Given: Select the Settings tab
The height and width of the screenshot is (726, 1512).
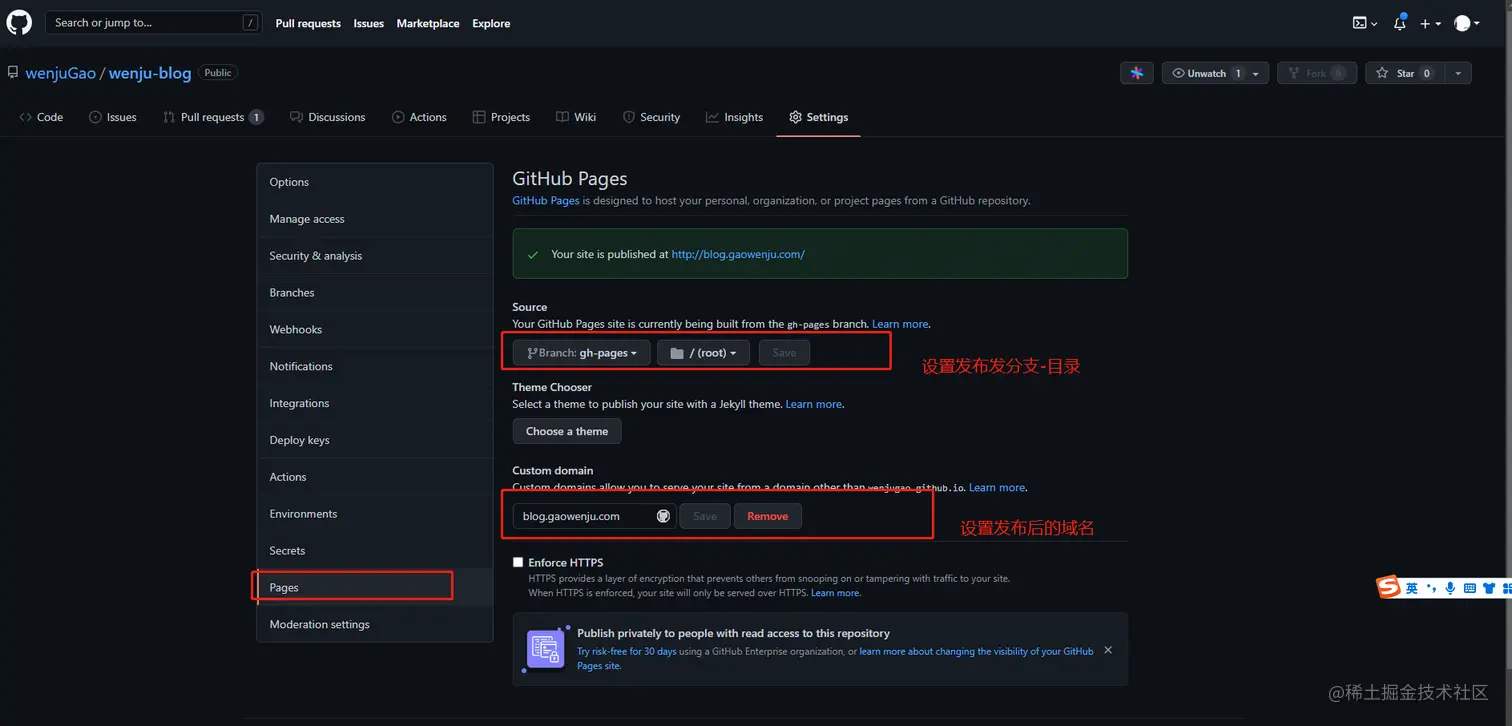Looking at the screenshot, I should tap(818, 117).
